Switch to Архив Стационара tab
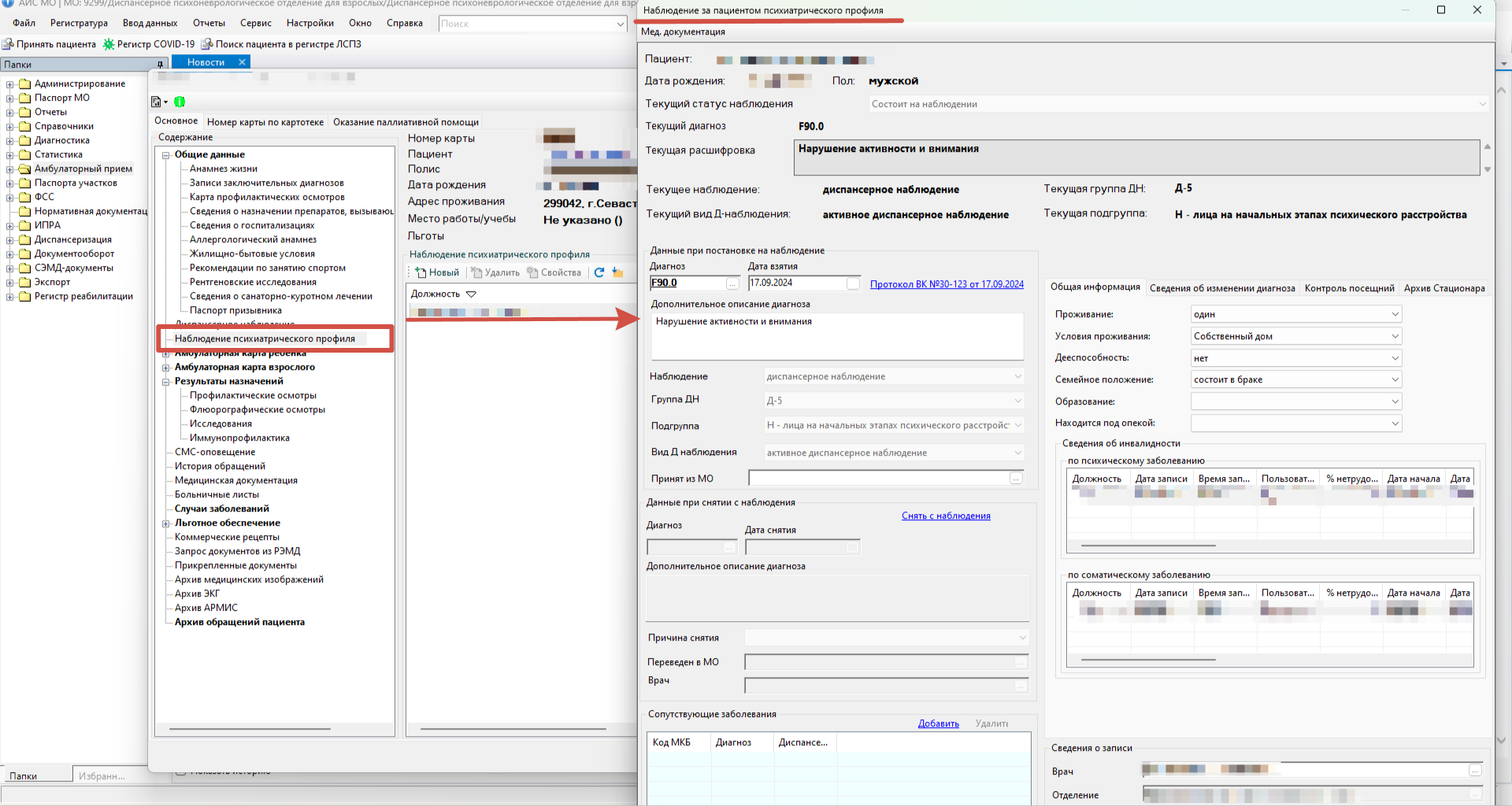The width and height of the screenshot is (1512, 806). click(1444, 288)
